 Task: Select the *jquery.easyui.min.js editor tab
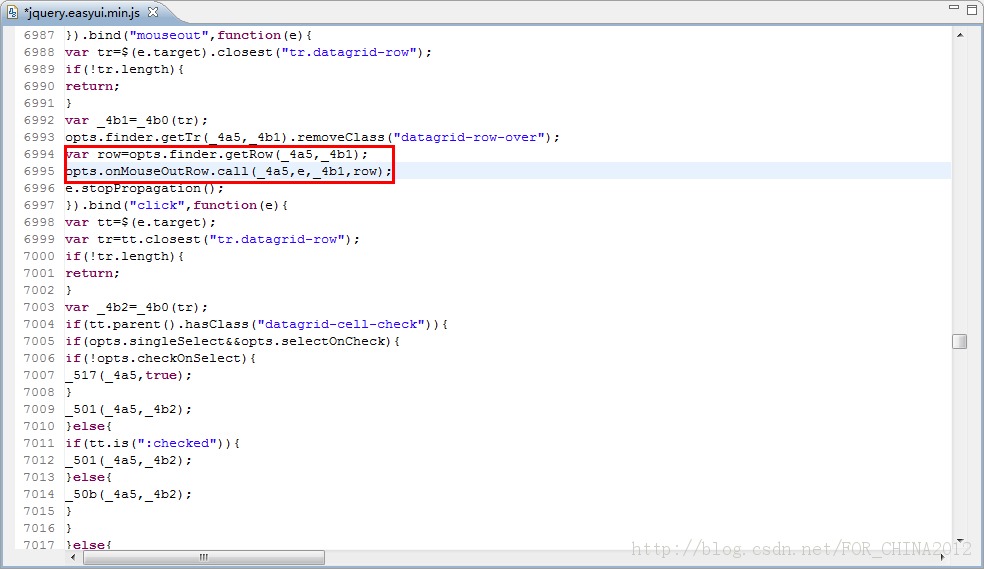coord(82,12)
